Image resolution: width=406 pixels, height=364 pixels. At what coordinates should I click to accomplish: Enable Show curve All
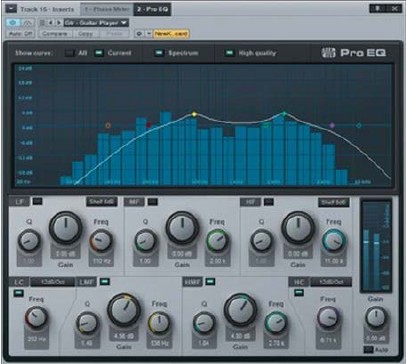pyautogui.click(x=70, y=53)
